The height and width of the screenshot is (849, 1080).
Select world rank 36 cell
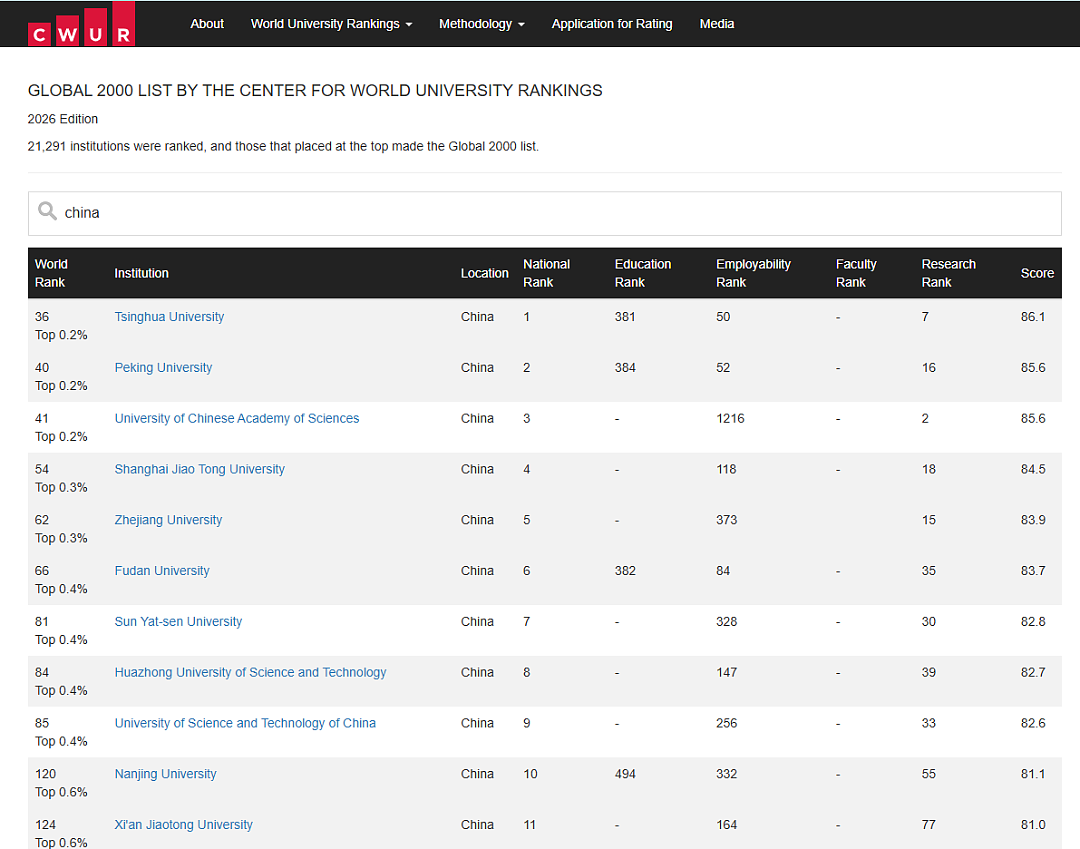[42, 317]
